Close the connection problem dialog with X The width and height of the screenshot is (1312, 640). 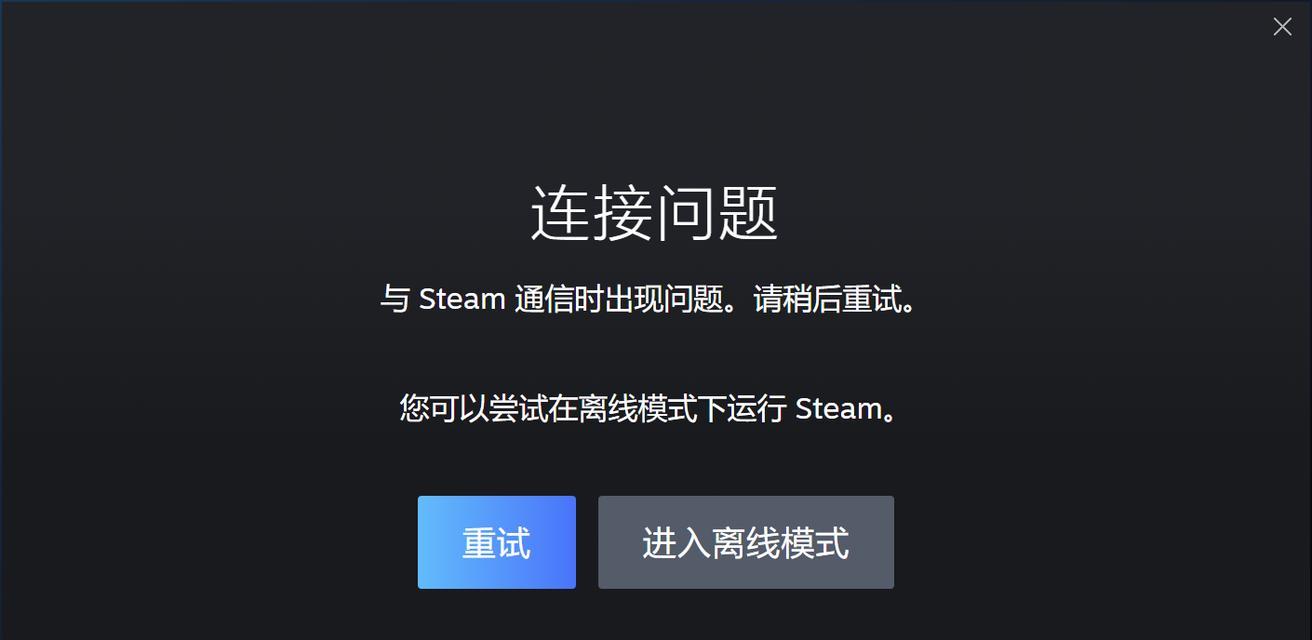(1282, 27)
